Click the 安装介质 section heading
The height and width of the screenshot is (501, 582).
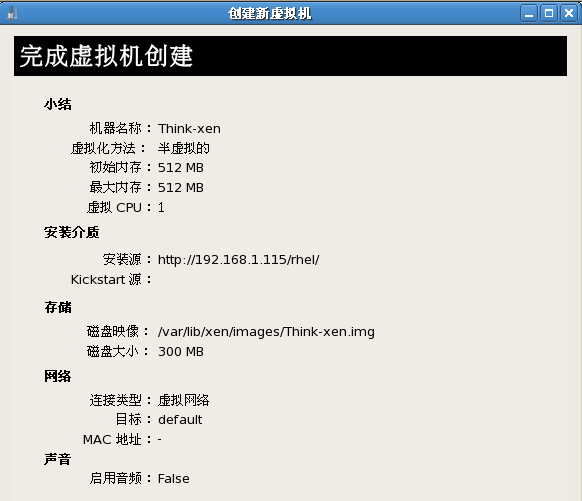click(72, 232)
